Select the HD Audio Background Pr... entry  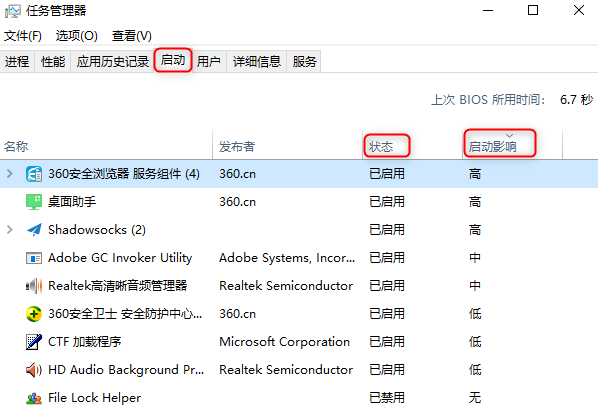126,370
